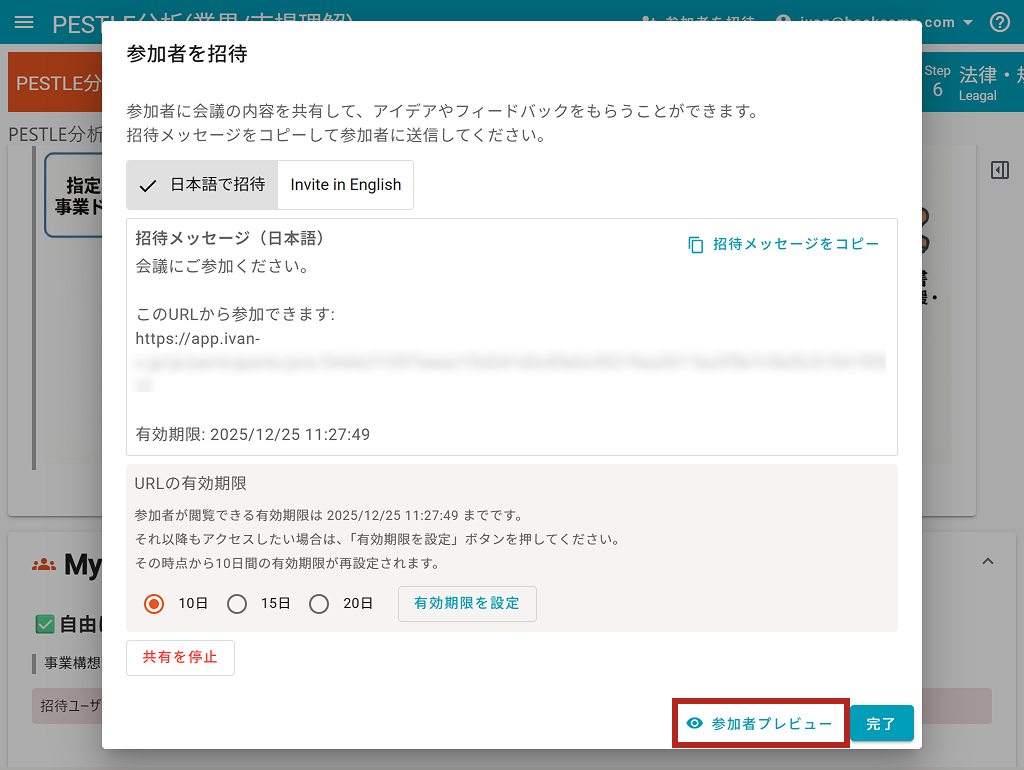Open the account email dropdown arrow
Viewport: 1024px width, 770px height.
[968, 22]
